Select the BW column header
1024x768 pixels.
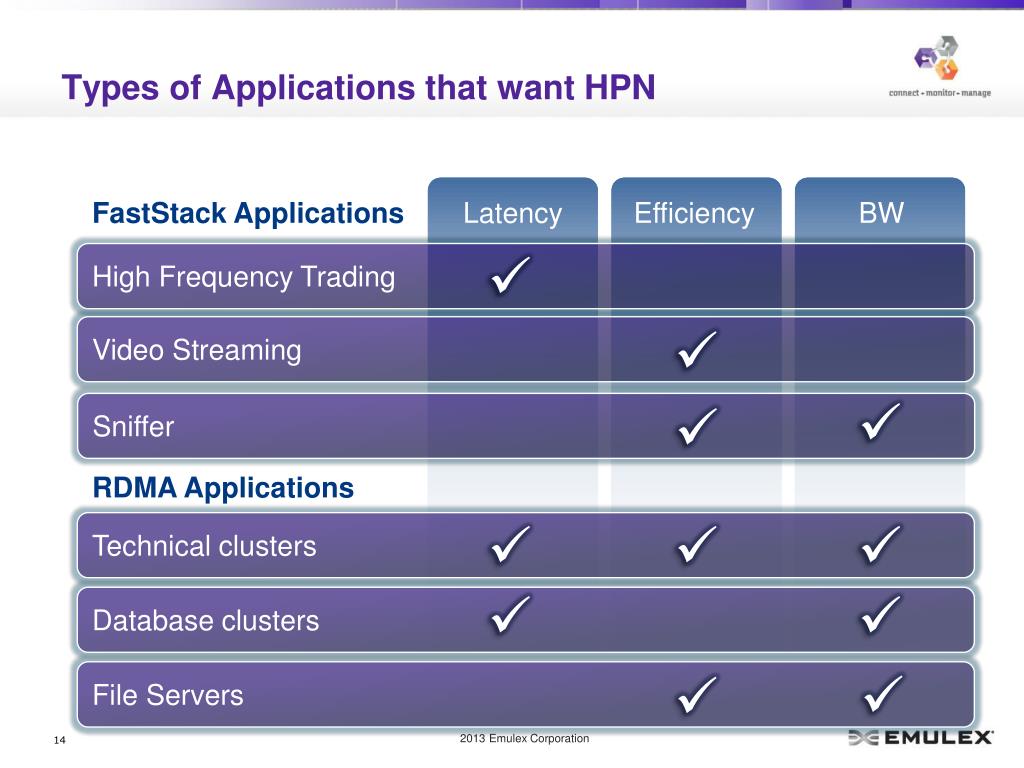click(880, 213)
